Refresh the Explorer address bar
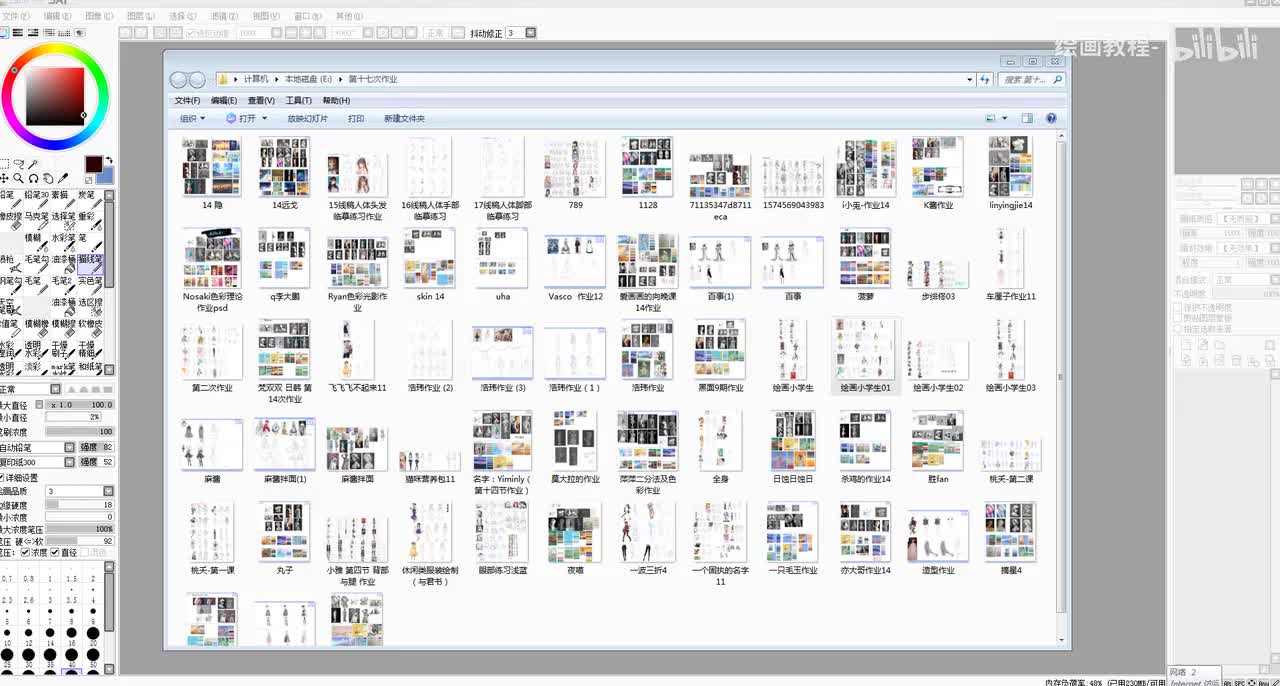Screen dimensions: 1280x686 [985, 79]
